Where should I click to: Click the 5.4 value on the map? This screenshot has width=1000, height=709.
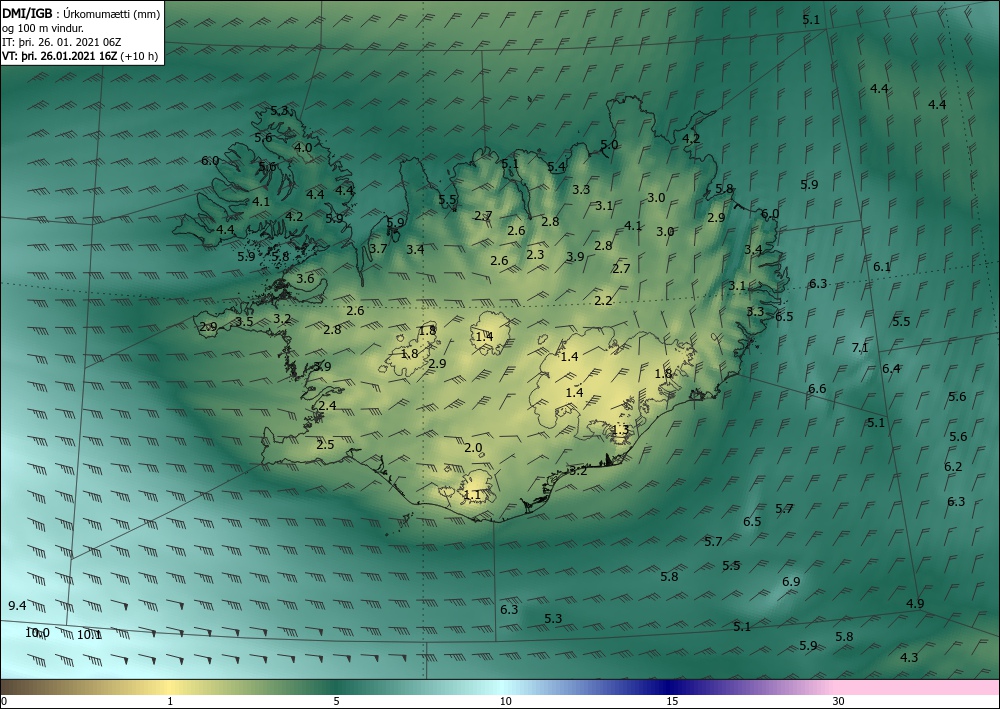(556, 167)
